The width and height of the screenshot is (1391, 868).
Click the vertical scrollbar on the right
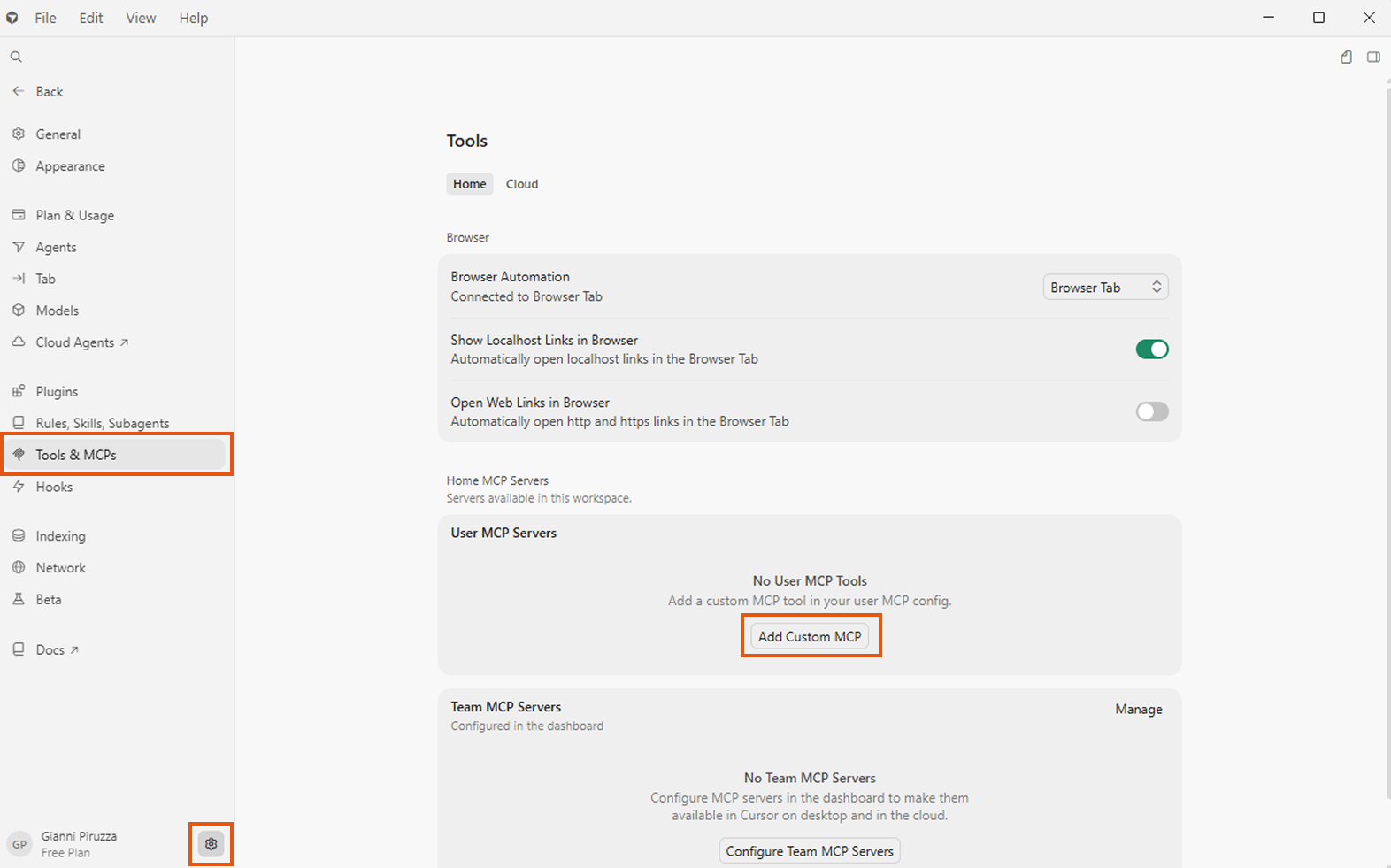[1387, 442]
